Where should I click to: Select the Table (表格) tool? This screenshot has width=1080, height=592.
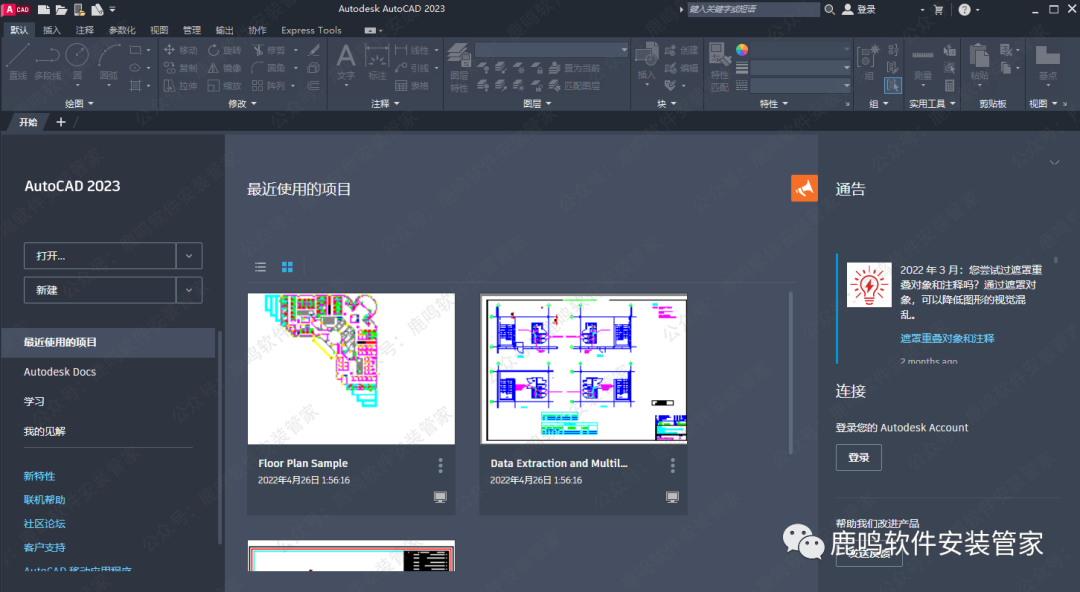point(412,85)
